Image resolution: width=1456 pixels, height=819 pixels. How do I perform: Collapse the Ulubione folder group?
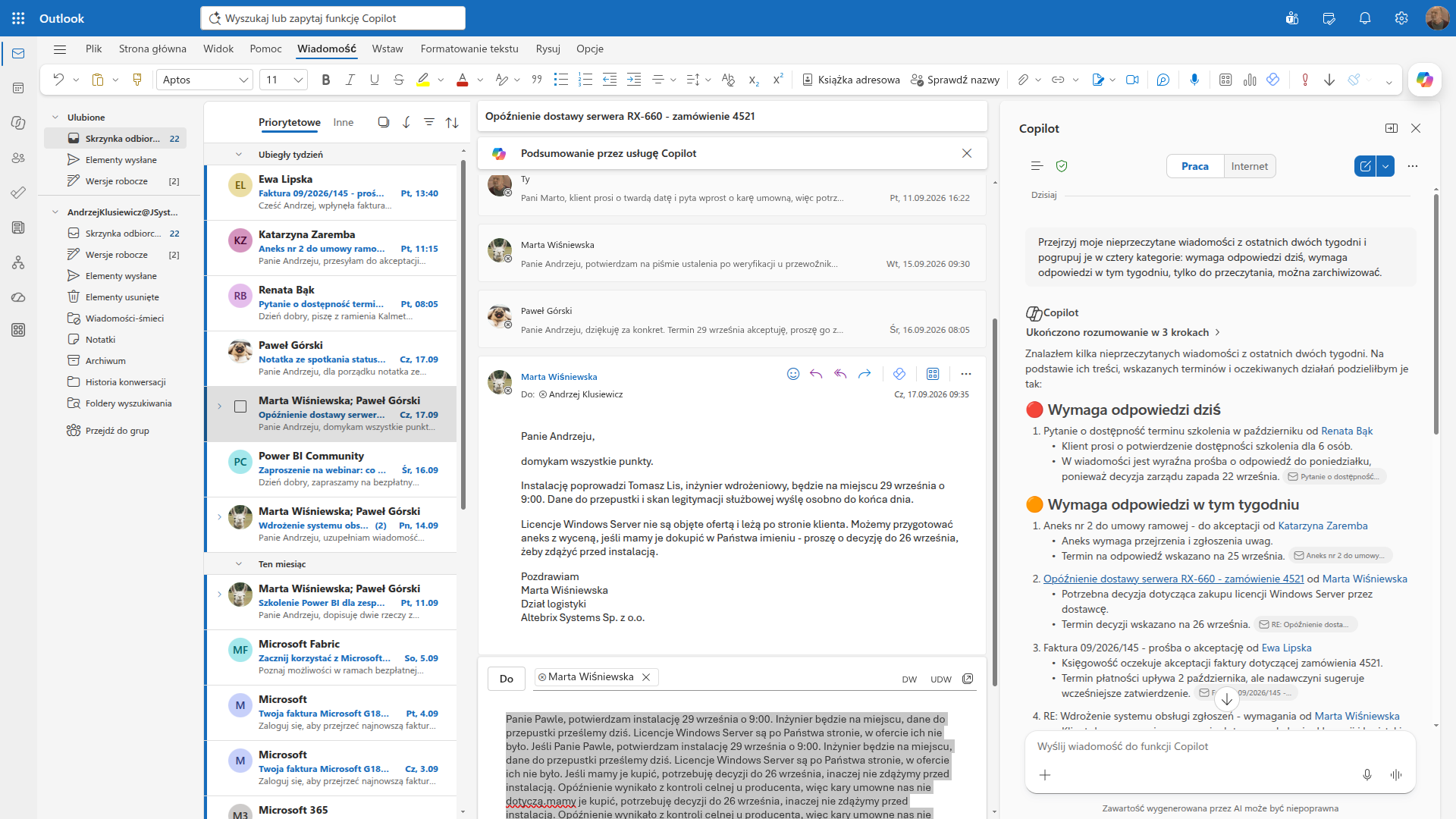[x=55, y=118]
